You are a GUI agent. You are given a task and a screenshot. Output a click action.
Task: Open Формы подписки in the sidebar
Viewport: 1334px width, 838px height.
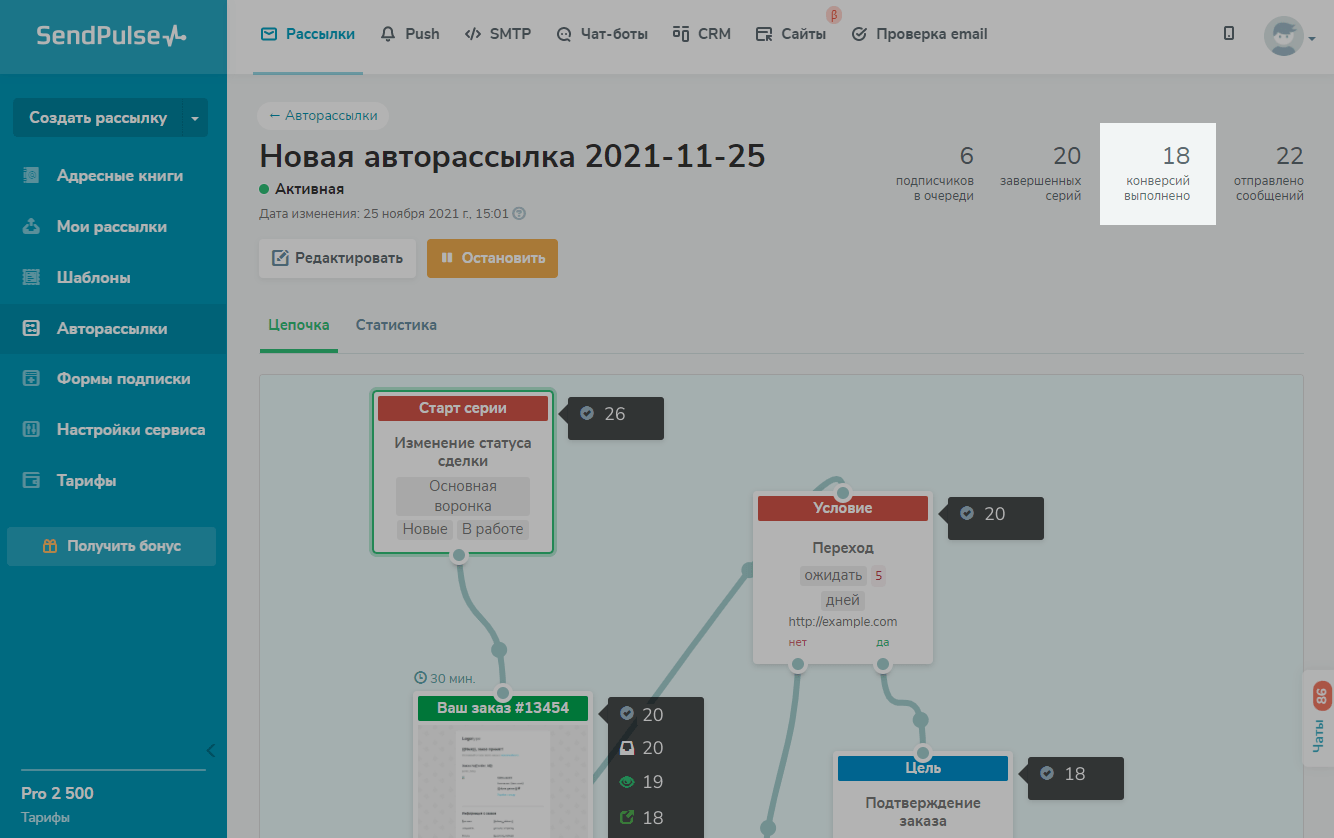click(113, 379)
